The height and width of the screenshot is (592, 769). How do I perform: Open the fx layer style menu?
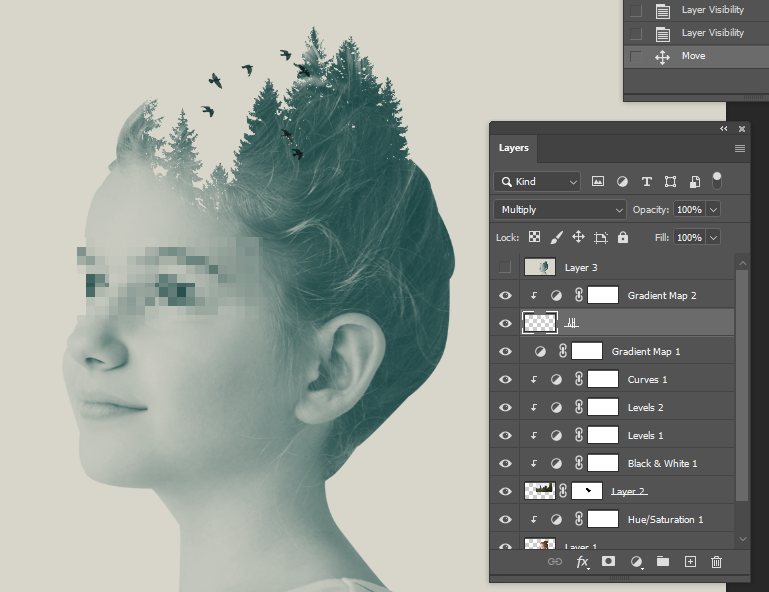582,562
